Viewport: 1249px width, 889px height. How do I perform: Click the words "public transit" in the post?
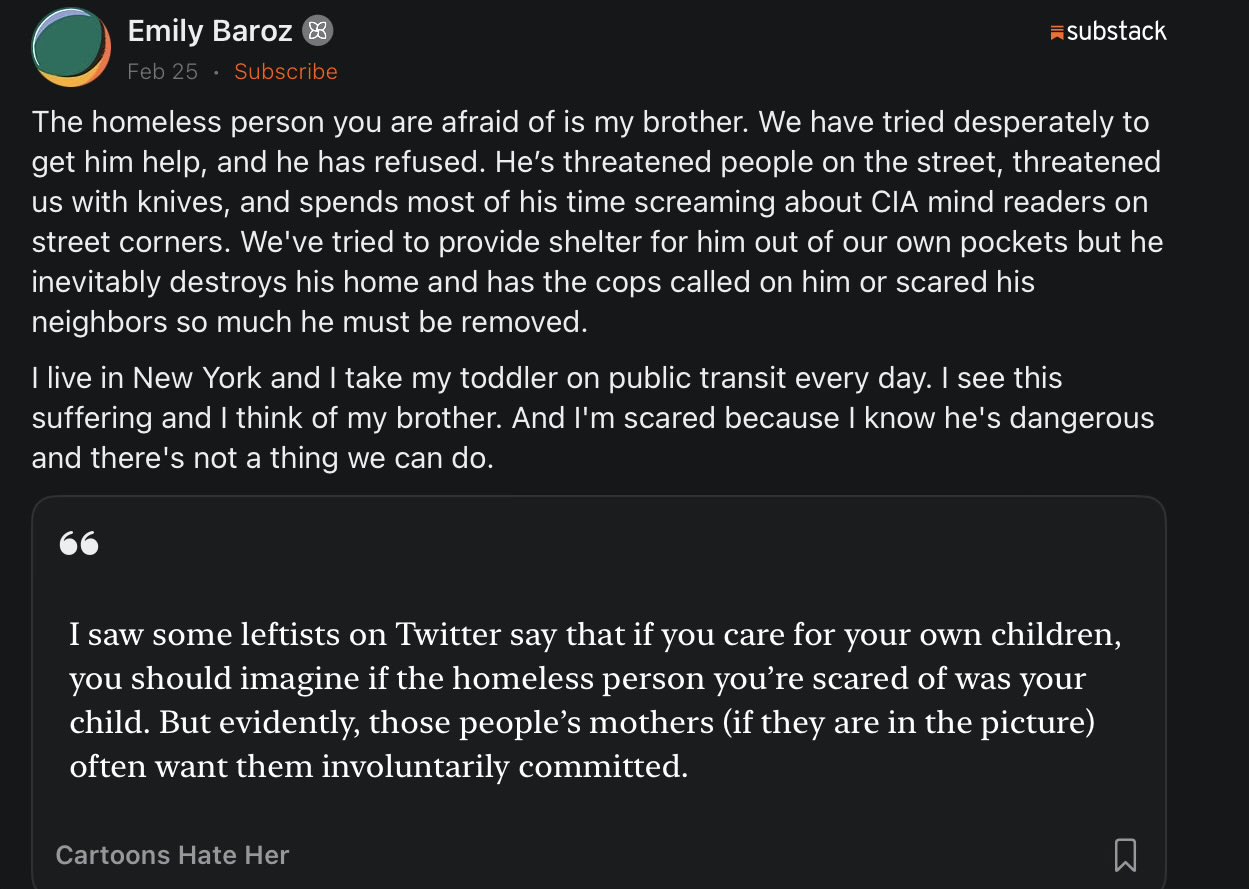697,378
